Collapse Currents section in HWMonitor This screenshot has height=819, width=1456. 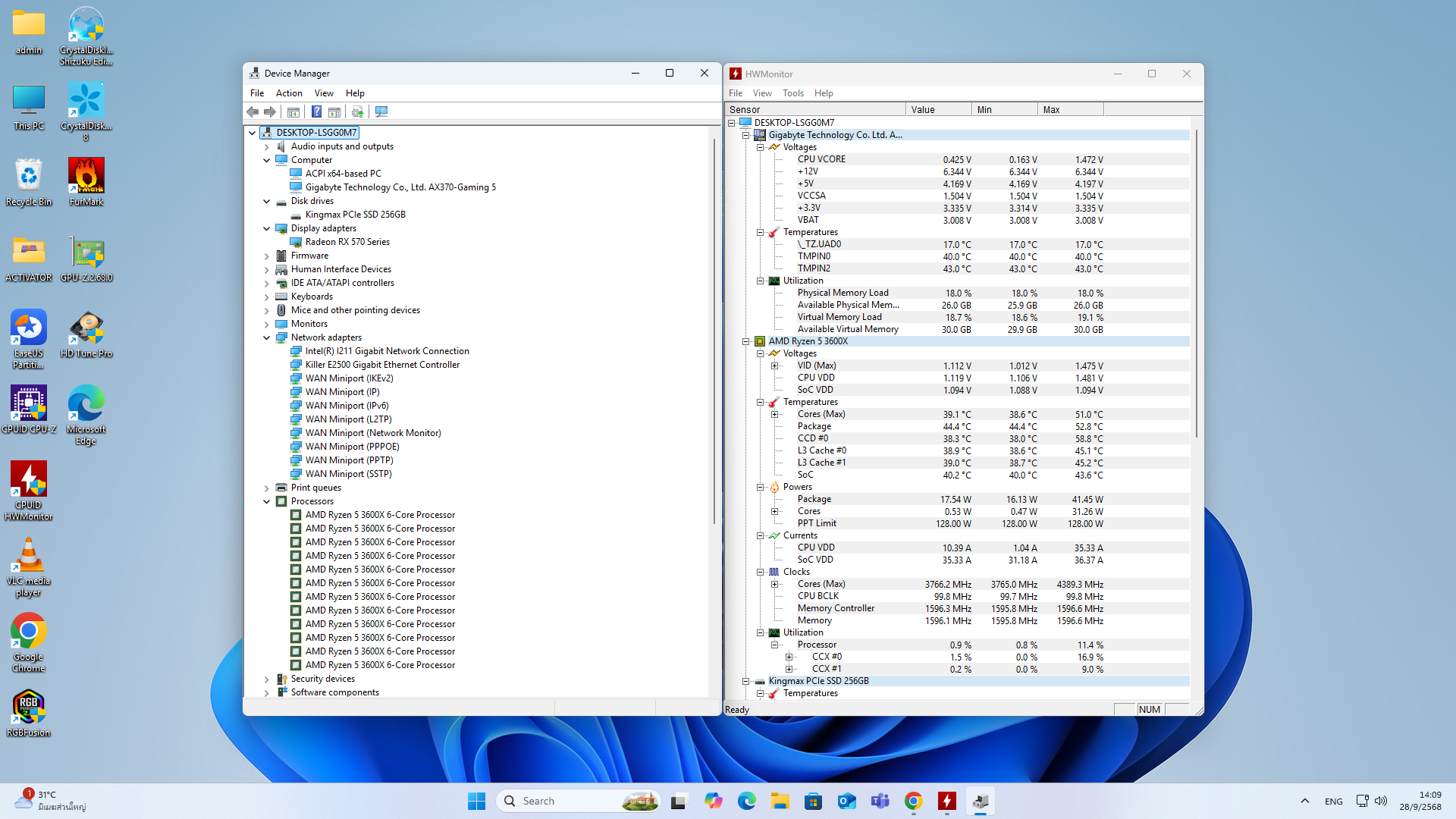click(x=761, y=535)
